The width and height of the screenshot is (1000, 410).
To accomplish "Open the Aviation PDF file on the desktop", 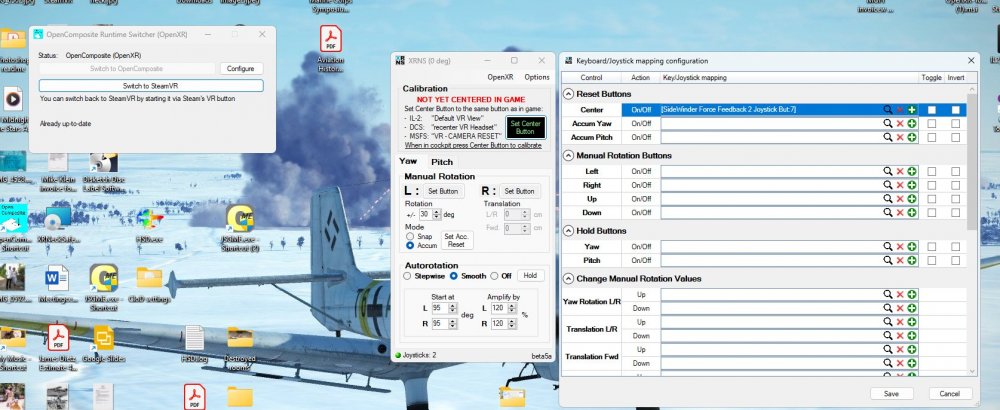I will pos(329,40).
